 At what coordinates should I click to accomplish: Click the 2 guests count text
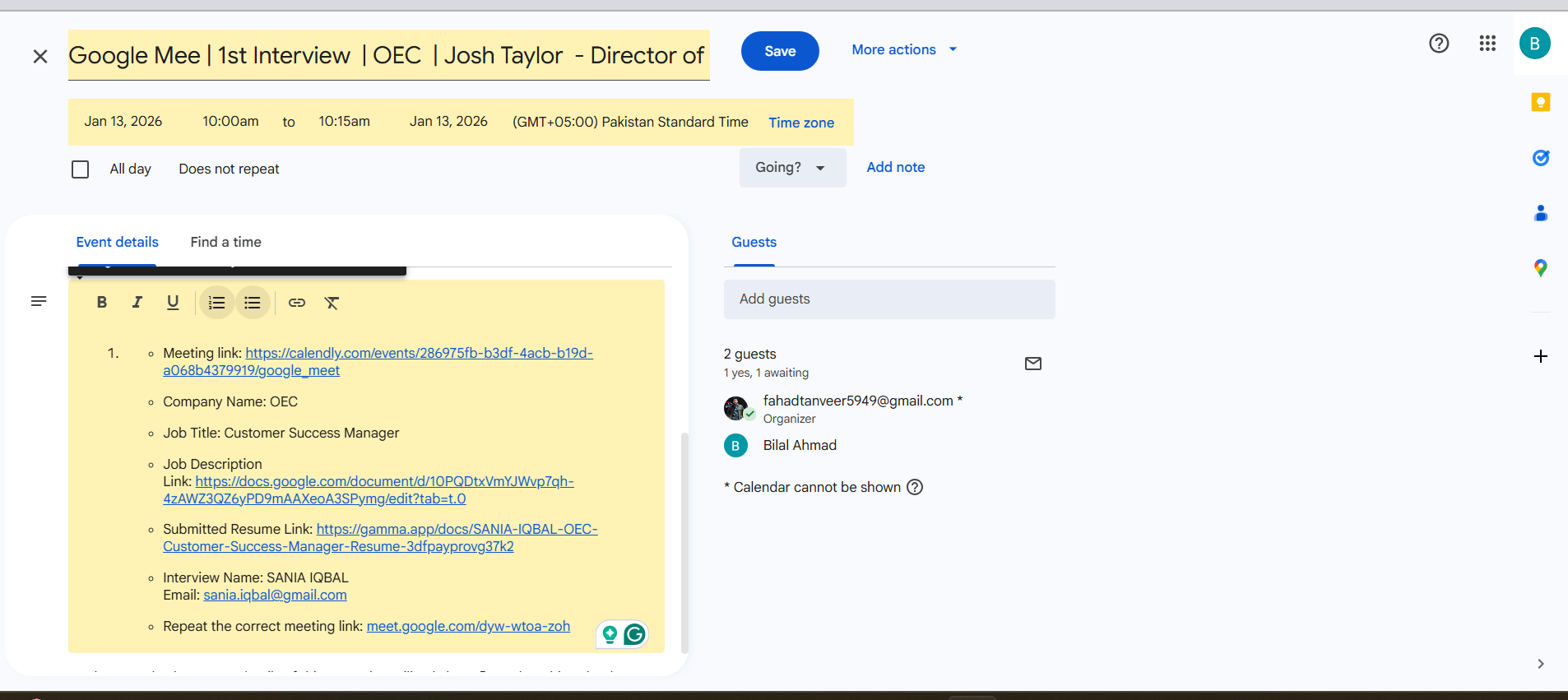(x=750, y=354)
